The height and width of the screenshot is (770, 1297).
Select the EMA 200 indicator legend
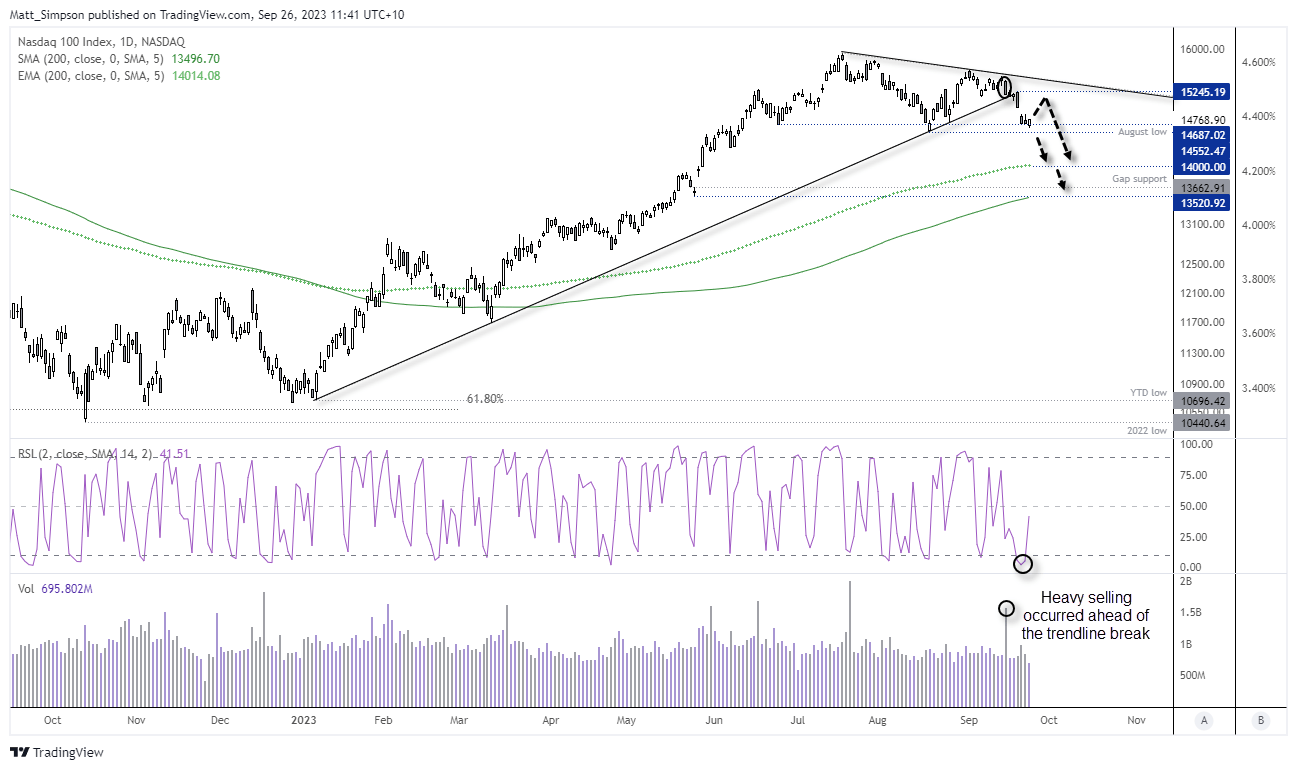point(119,75)
